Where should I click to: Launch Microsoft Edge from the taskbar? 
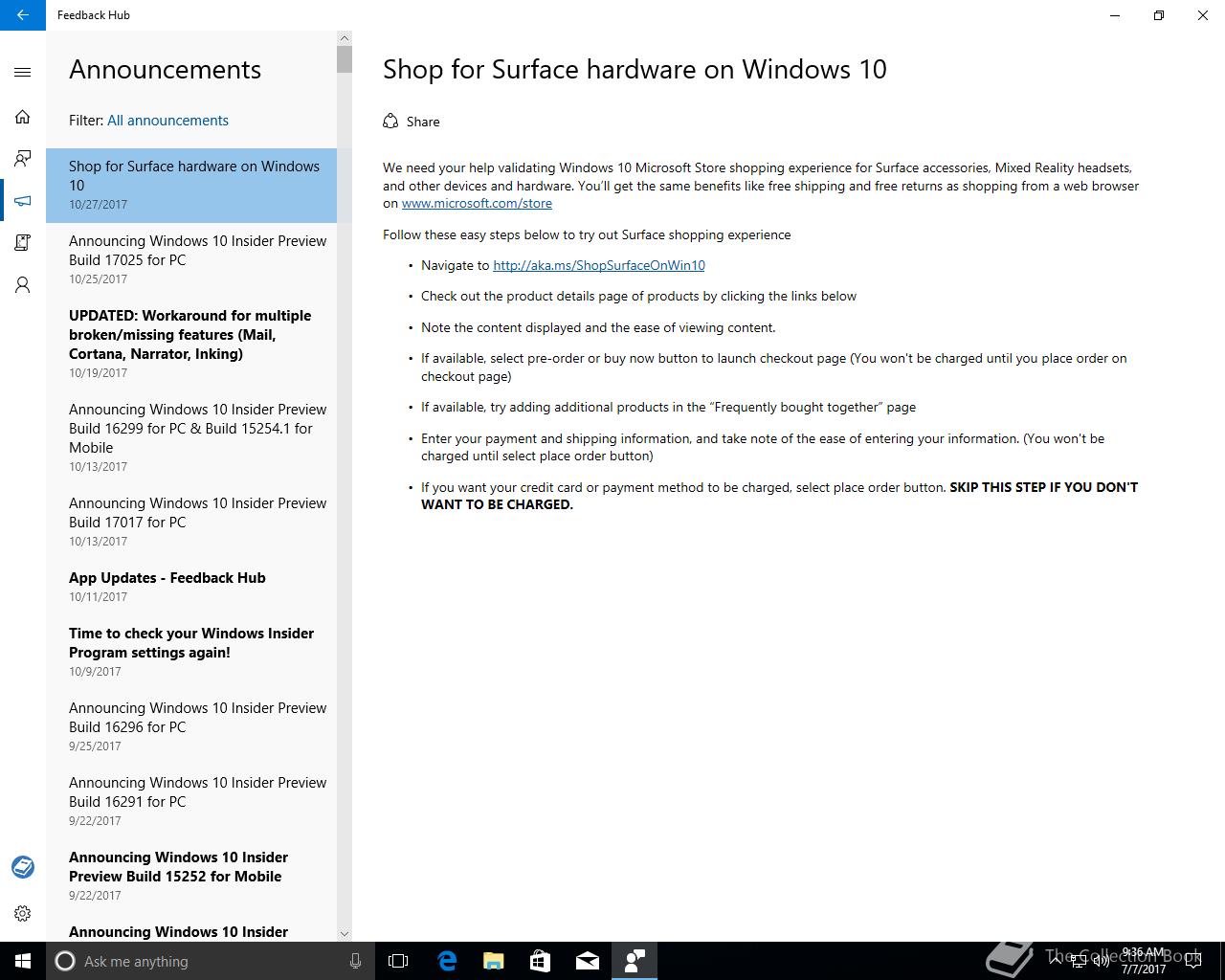[447, 961]
